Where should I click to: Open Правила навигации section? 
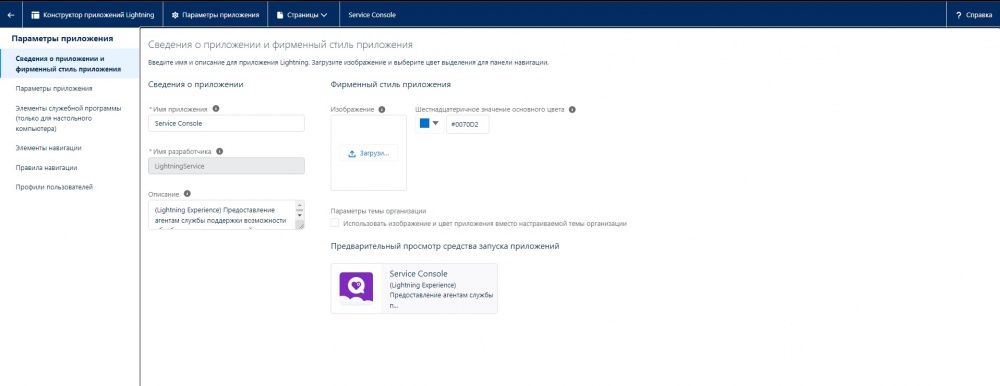(x=47, y=168)
